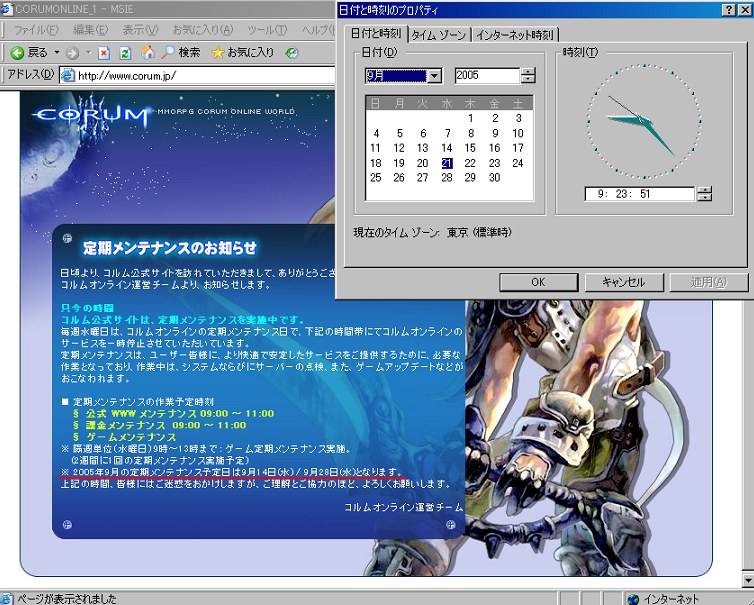Open the ツール(T) menu
This screenshot has height=605, width=754.
pyautogui.click(x=267, y=30)
